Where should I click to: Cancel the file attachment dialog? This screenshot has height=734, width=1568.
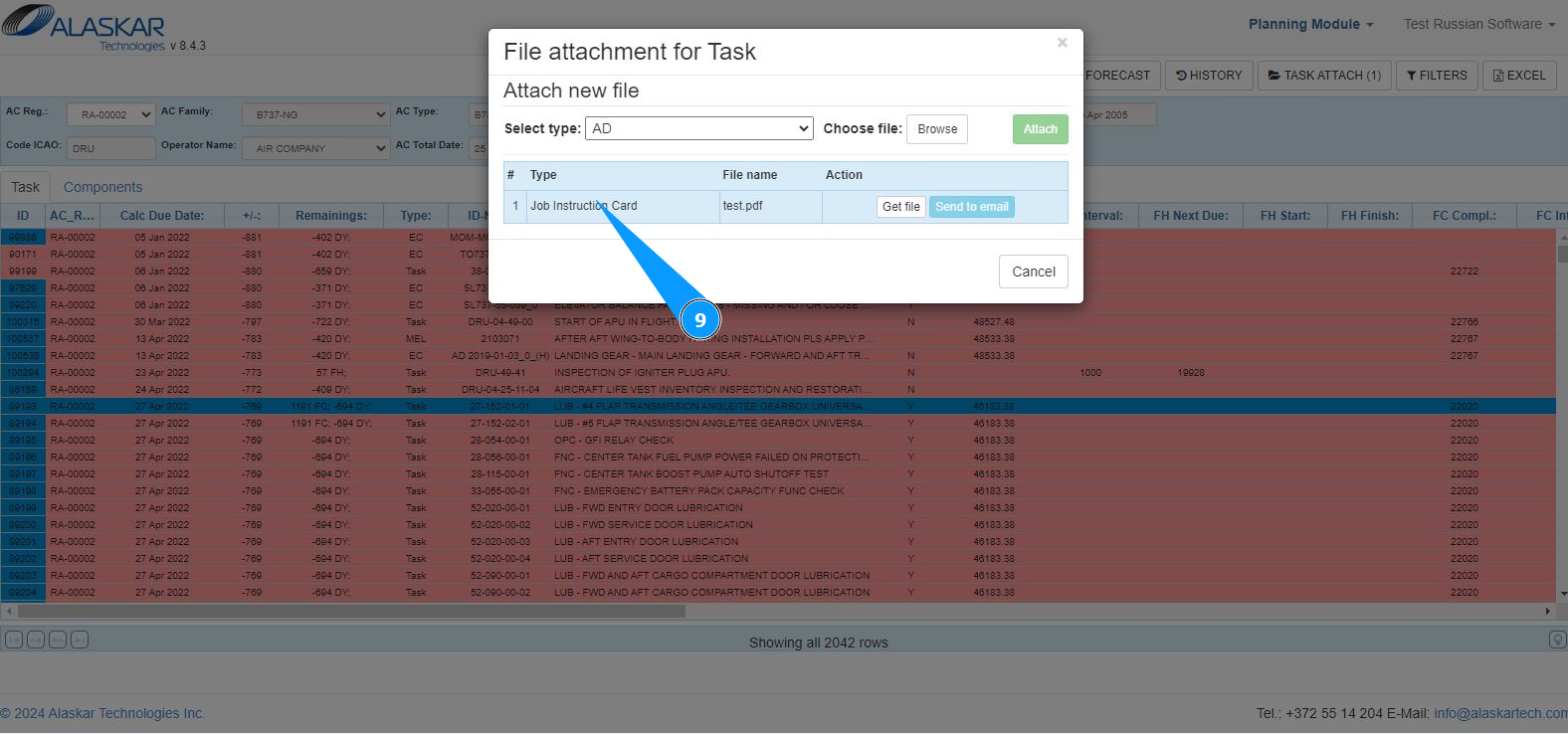[1034, 272]
